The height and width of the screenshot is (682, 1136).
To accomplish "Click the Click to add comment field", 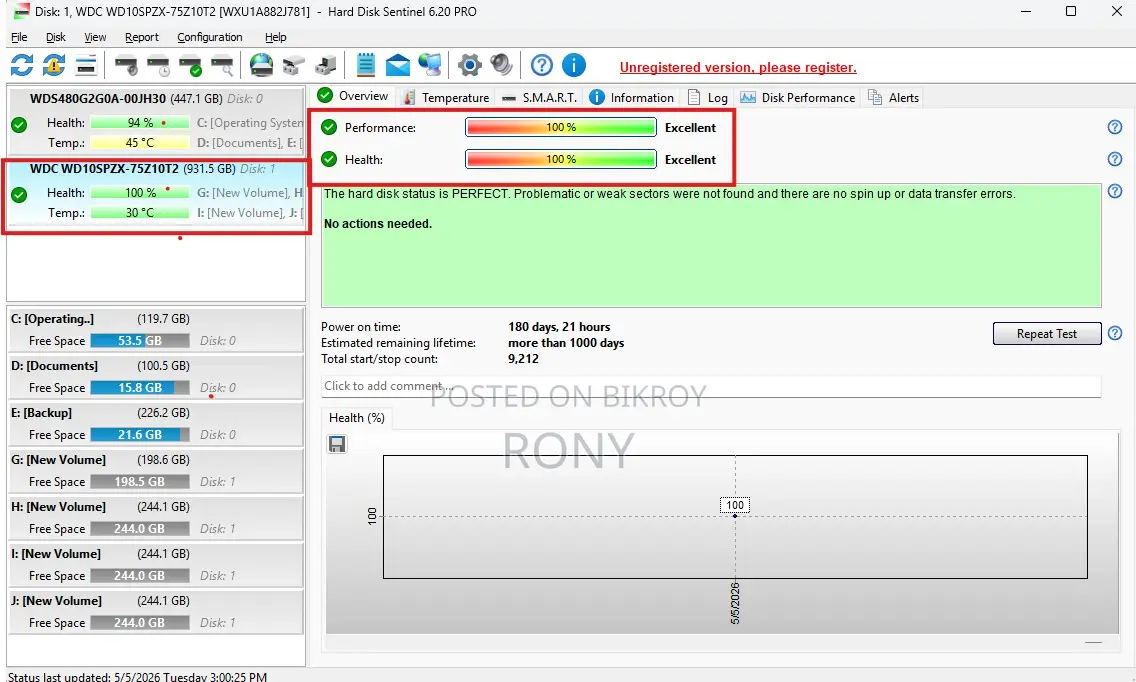I will [x=711, y=386].
